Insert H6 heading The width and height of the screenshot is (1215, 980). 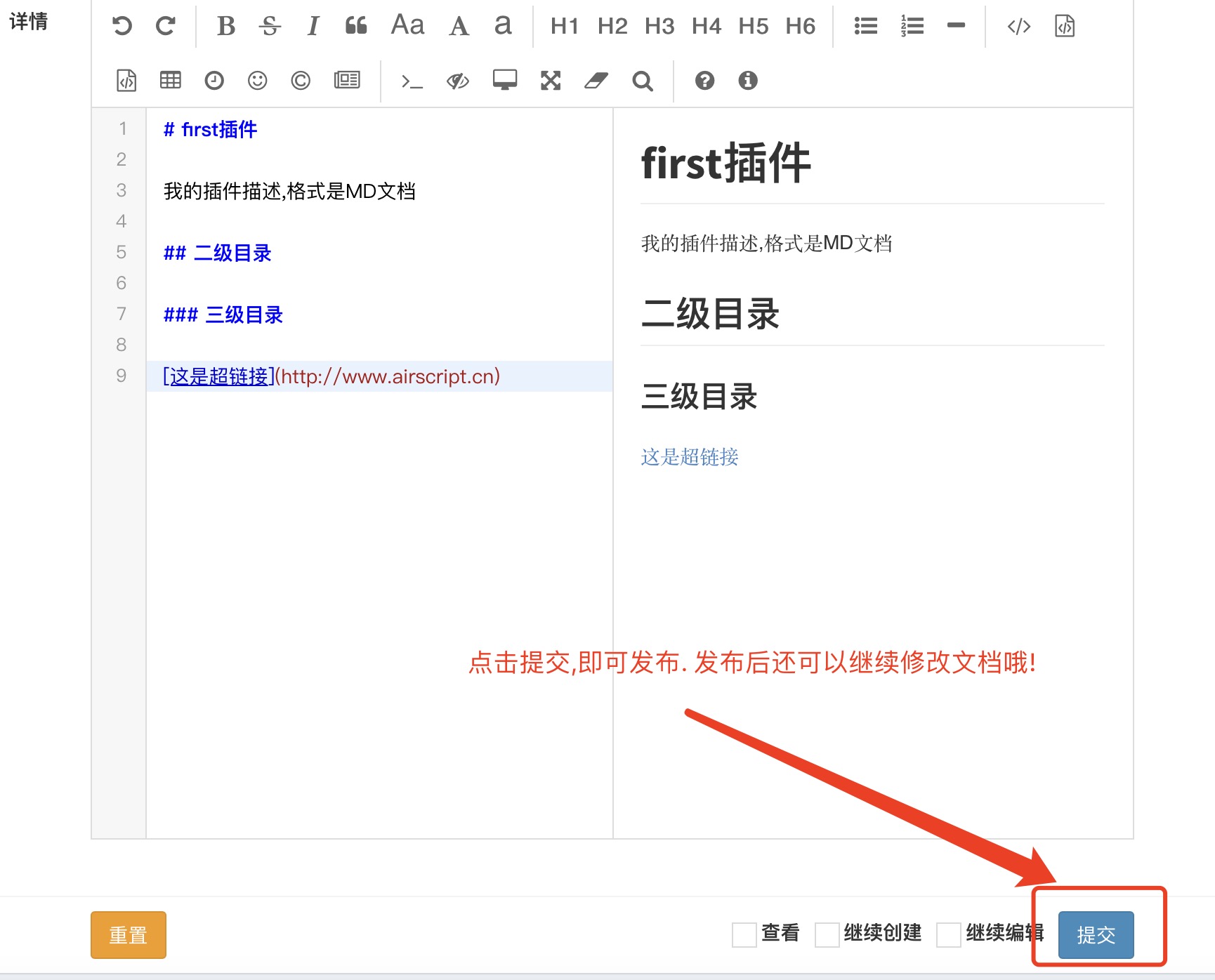click(x=801, y=26)
